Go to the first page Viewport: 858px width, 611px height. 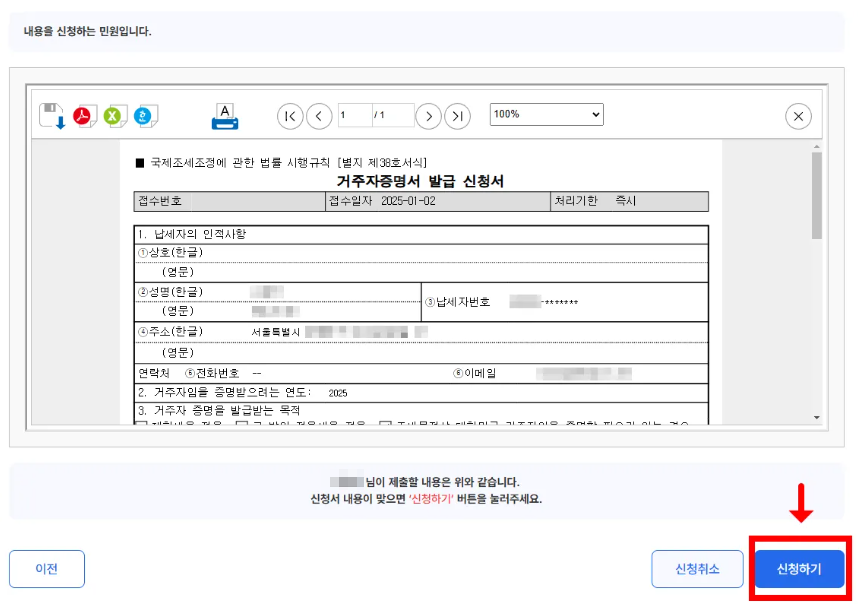point(290,116)
